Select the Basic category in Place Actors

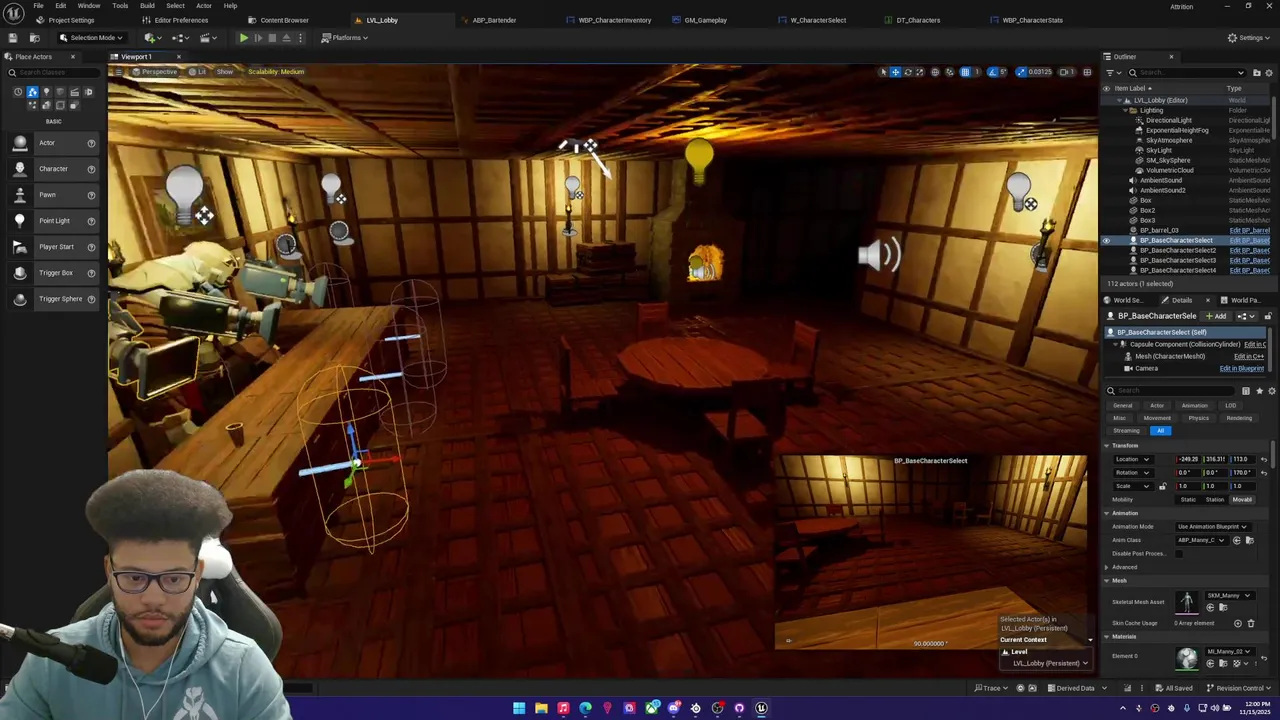coord(32,92)
